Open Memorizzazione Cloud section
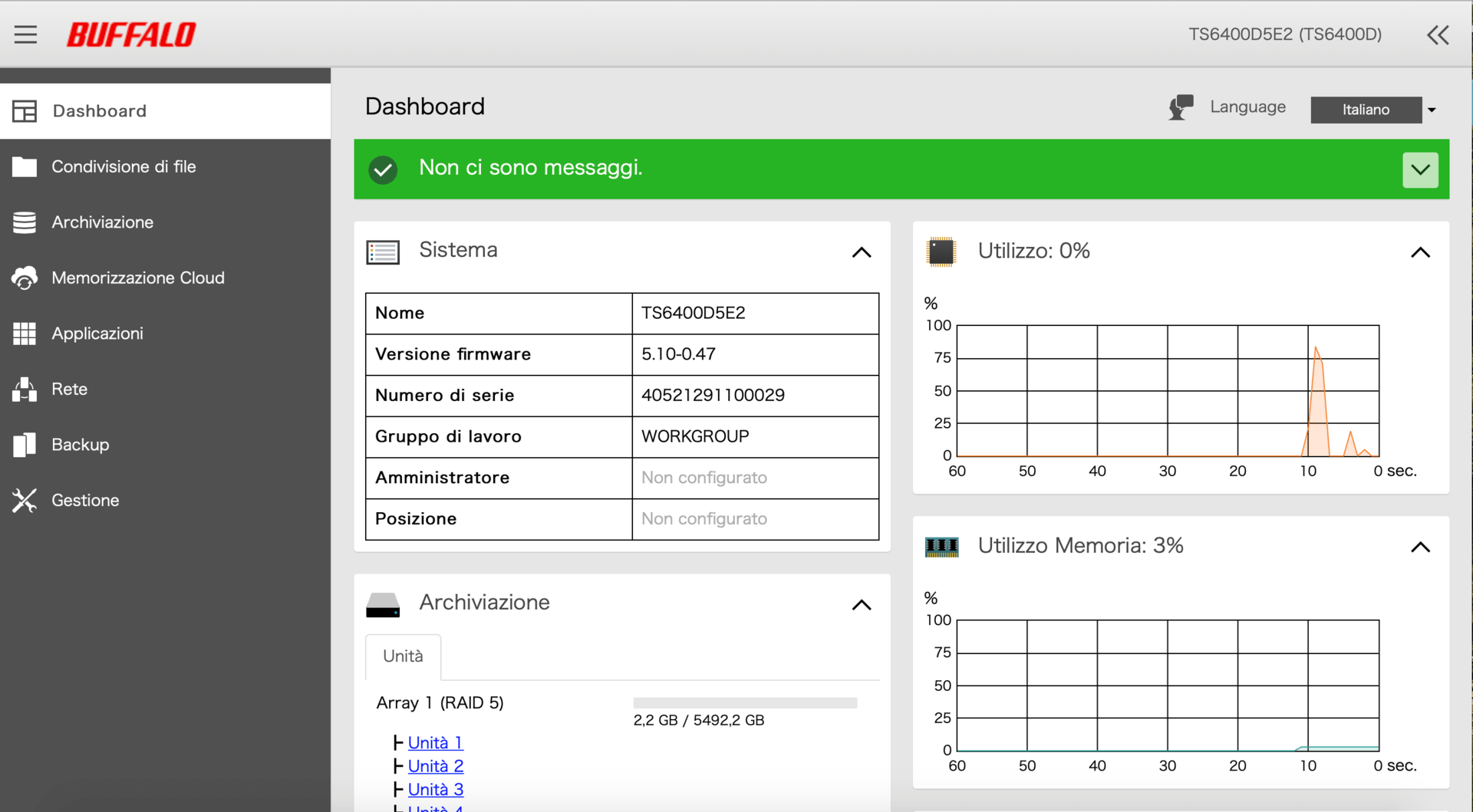 pos(165,278)
